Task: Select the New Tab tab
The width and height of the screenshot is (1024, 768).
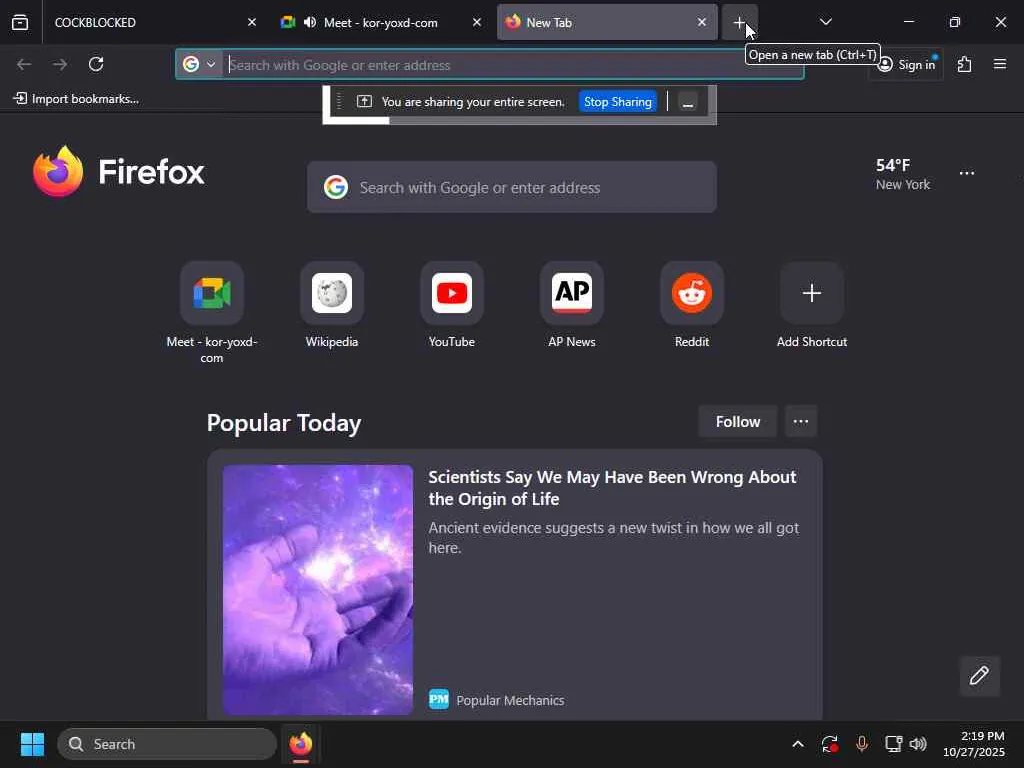Action: pos(607,22)
